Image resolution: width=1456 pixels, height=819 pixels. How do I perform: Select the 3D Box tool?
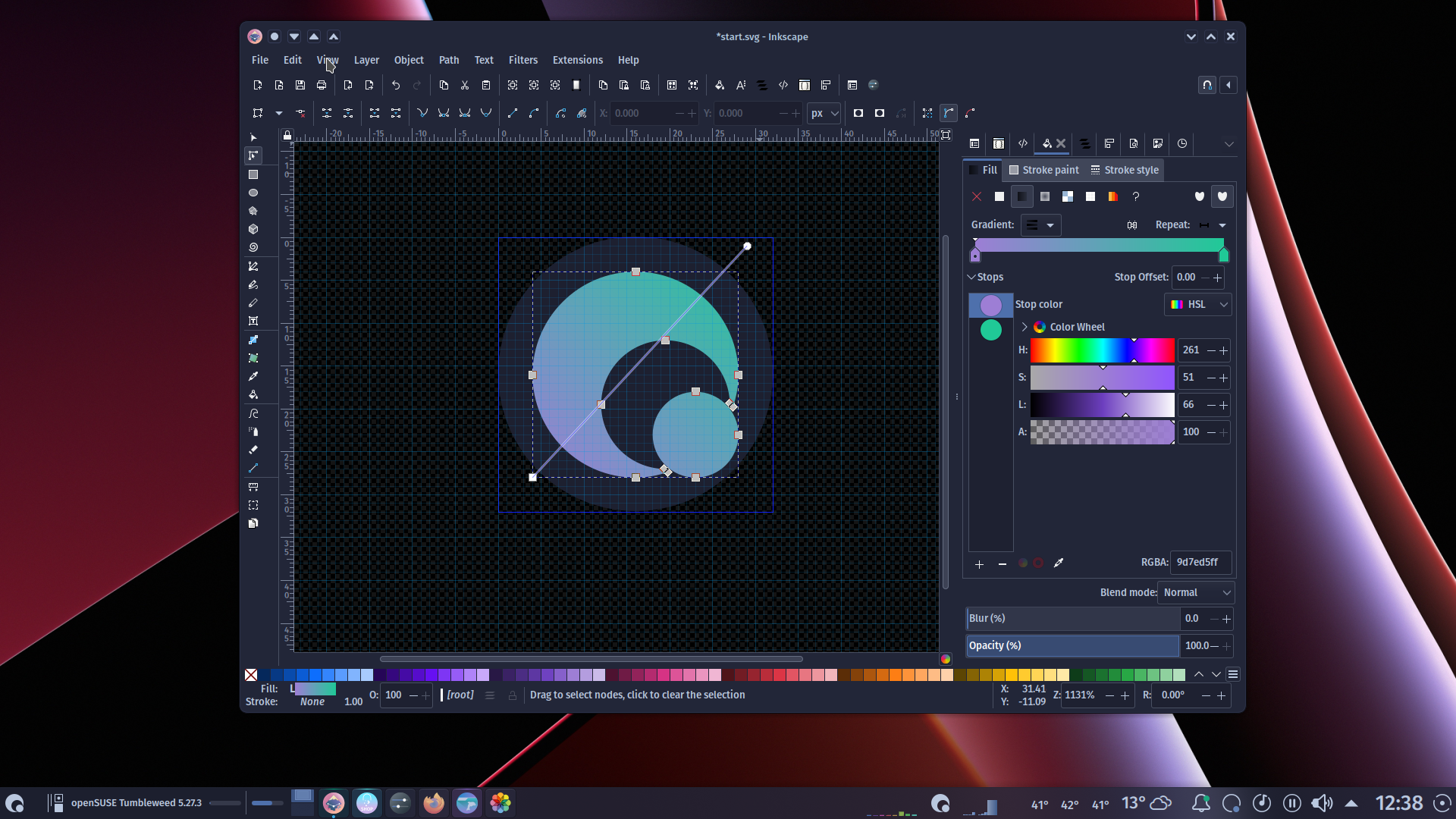click(x=253, y=229)
